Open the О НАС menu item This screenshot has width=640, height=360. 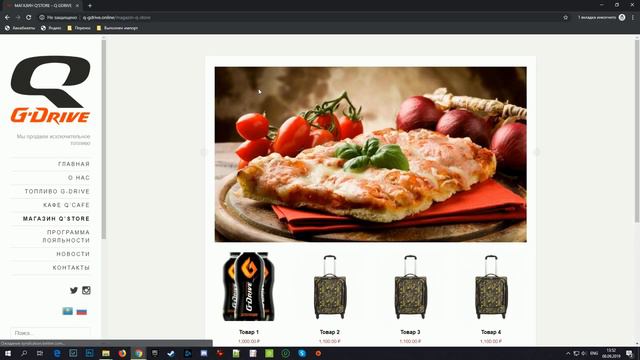coord(79,178)
